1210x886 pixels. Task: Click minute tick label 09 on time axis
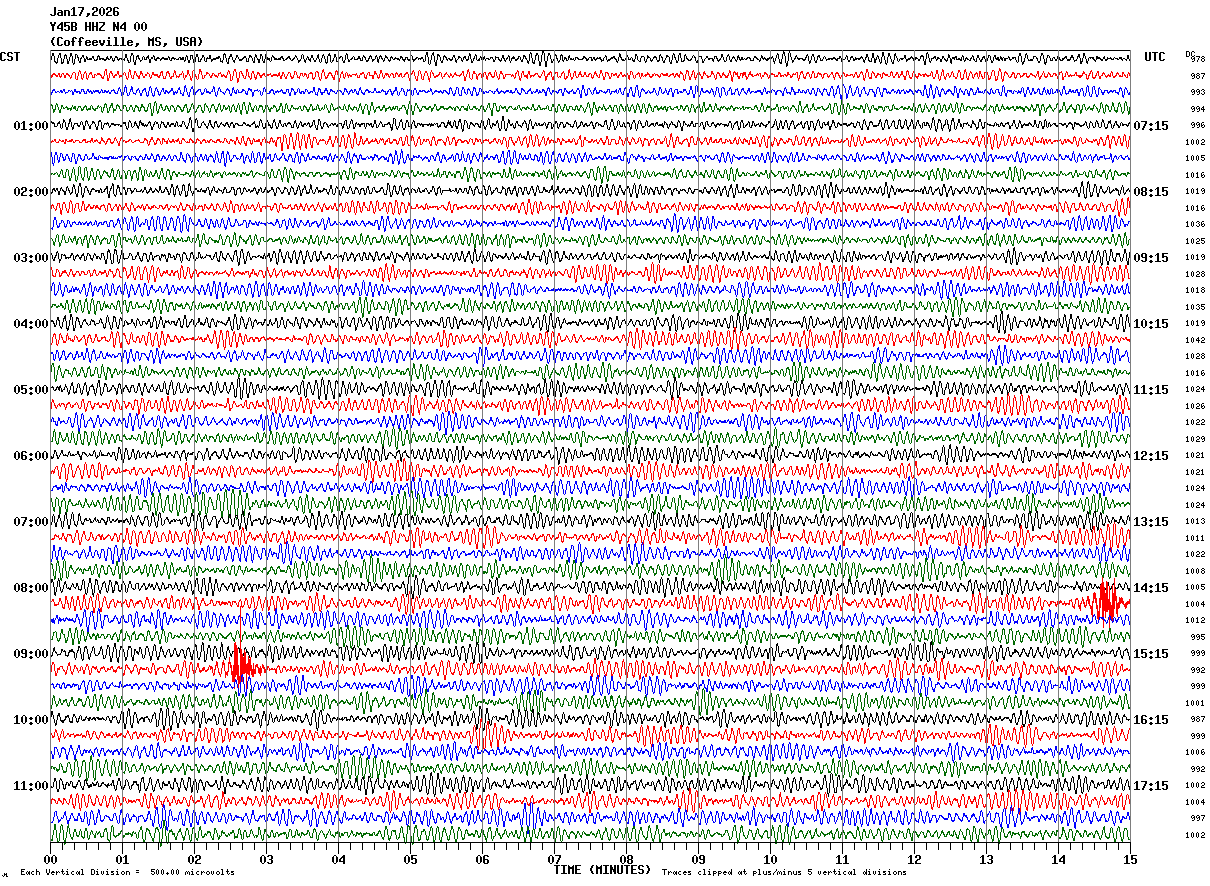[698, 859]
